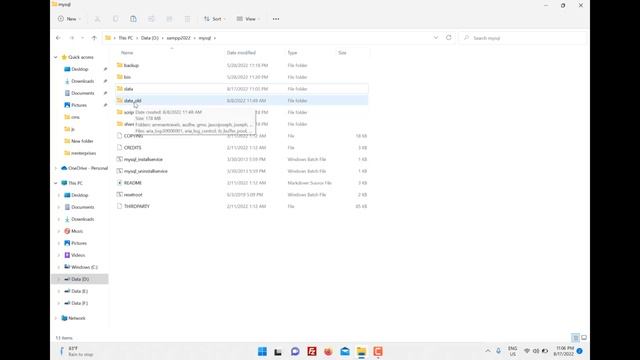Click the Copy toolbar icon
This screenshot has height=360, width=640.
point(116,19)
